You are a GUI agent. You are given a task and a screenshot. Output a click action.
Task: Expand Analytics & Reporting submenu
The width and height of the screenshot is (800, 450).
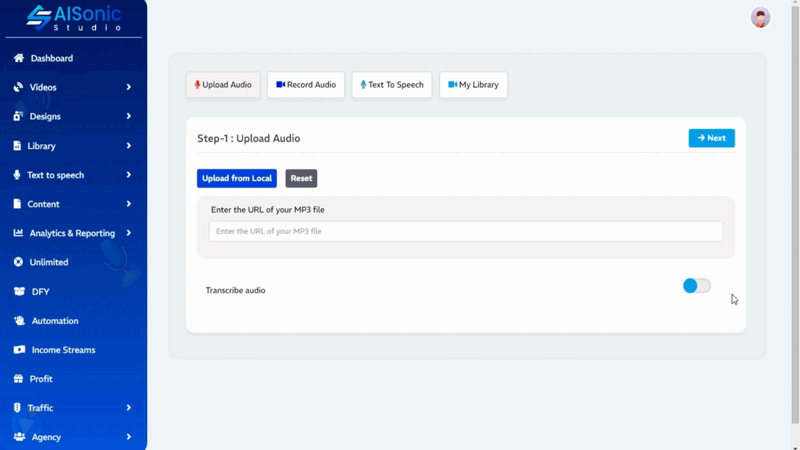(128, 233)
